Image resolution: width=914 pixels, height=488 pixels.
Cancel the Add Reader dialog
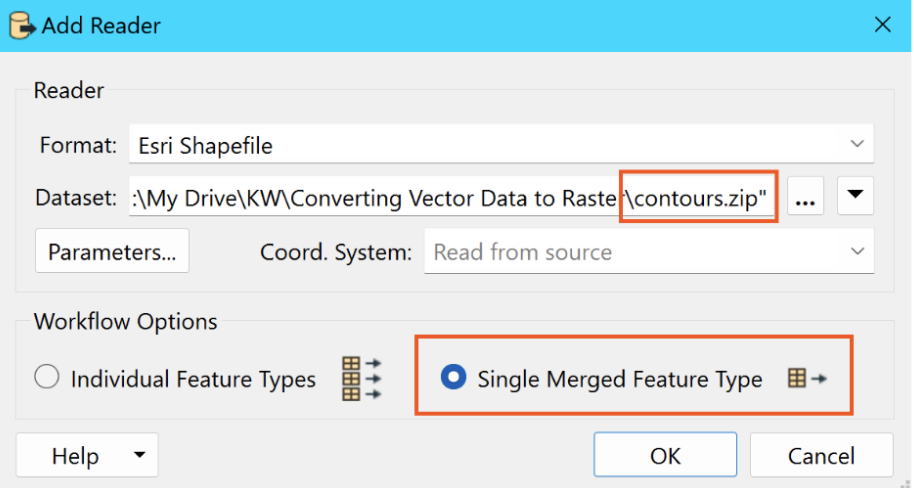[821, 455]
